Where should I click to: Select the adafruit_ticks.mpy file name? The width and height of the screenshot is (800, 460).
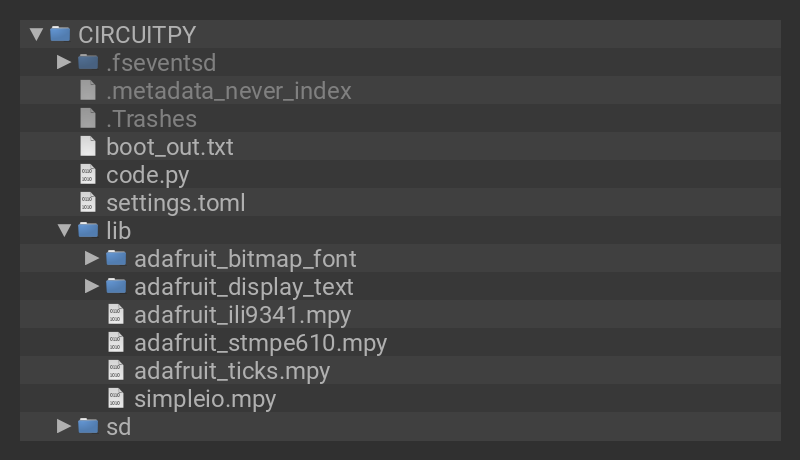pos(232,370)
